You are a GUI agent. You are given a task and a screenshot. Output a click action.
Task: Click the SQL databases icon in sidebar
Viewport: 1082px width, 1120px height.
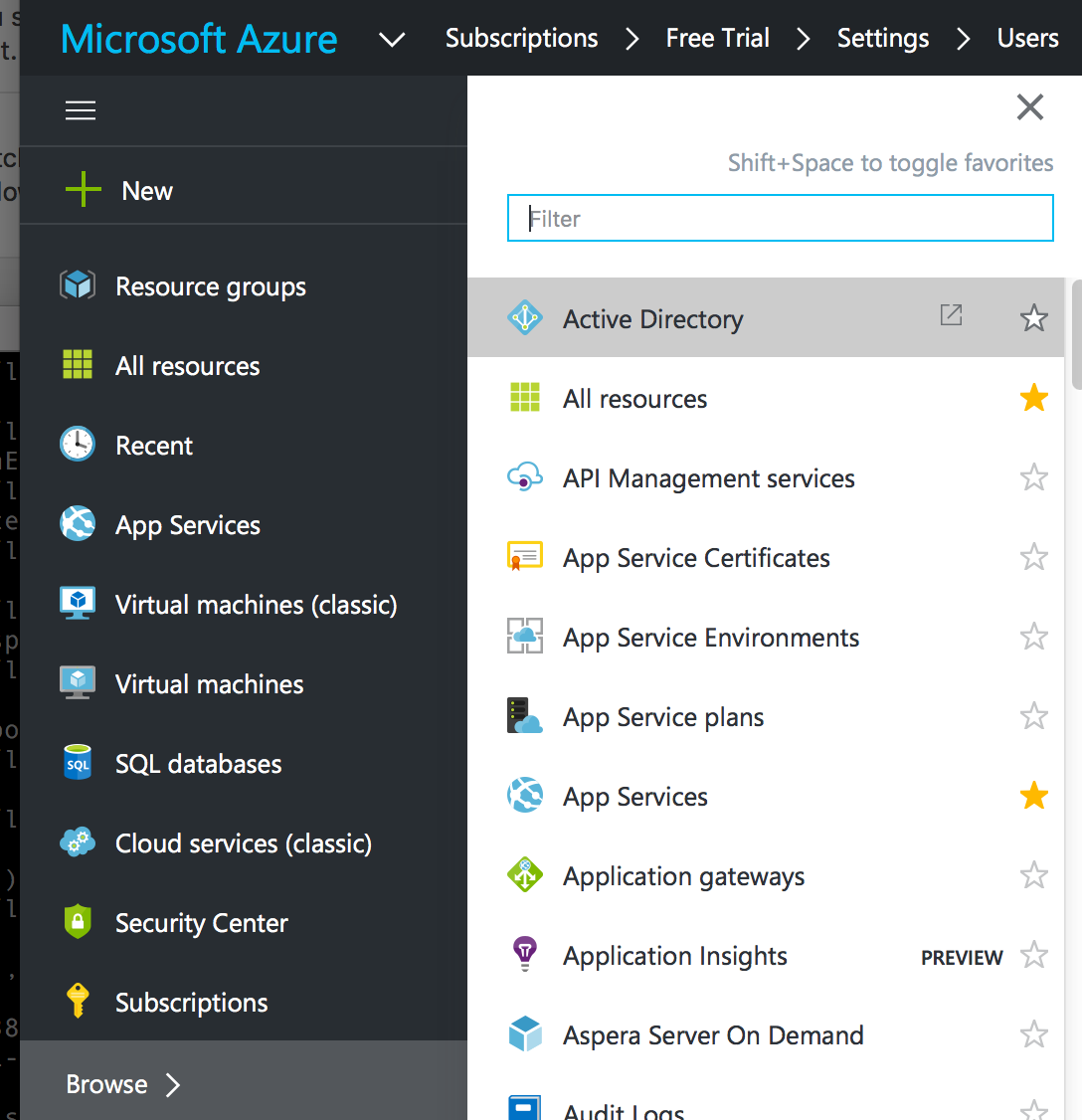[x=78, y=763]
